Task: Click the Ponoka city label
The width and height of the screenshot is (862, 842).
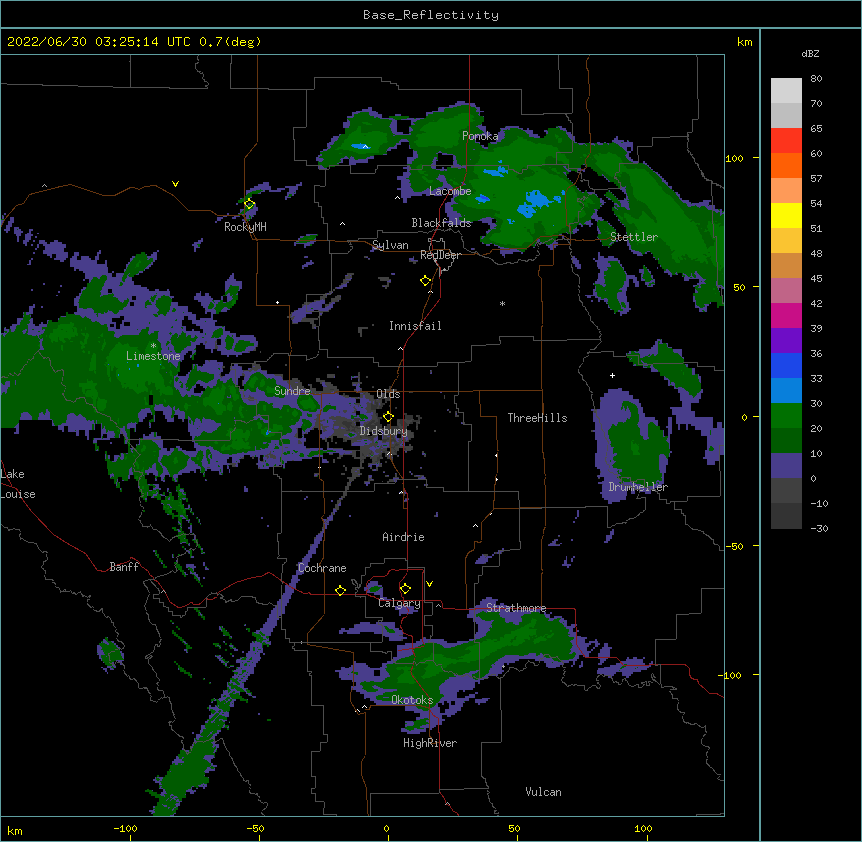Action: click(480, 136)
